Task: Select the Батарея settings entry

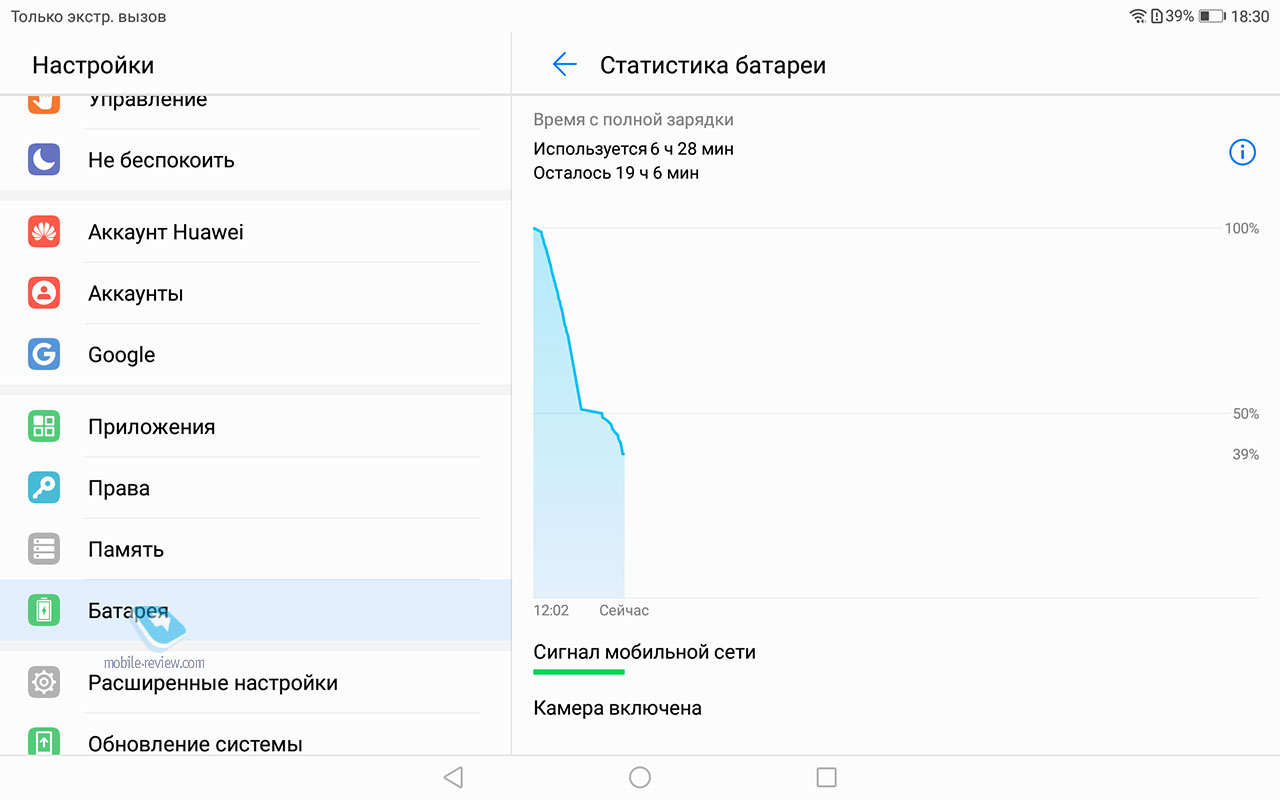Action: [x=255, y=610]
